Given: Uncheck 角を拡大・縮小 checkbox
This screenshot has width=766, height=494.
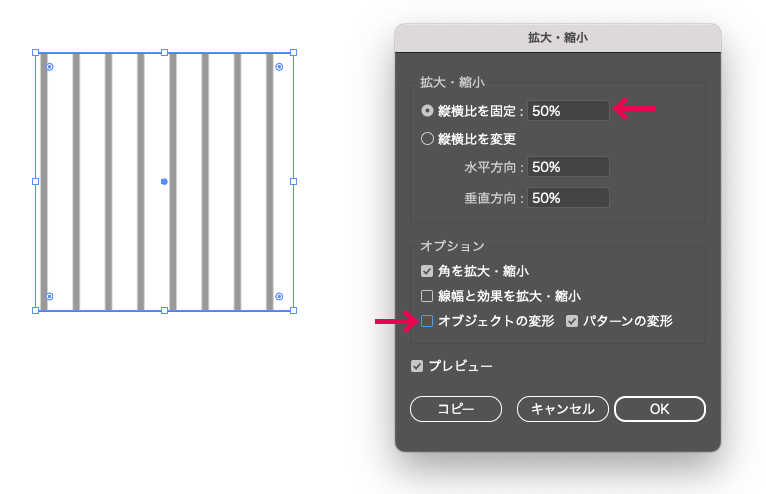Looking at the screenshot, I should [427, 271].
